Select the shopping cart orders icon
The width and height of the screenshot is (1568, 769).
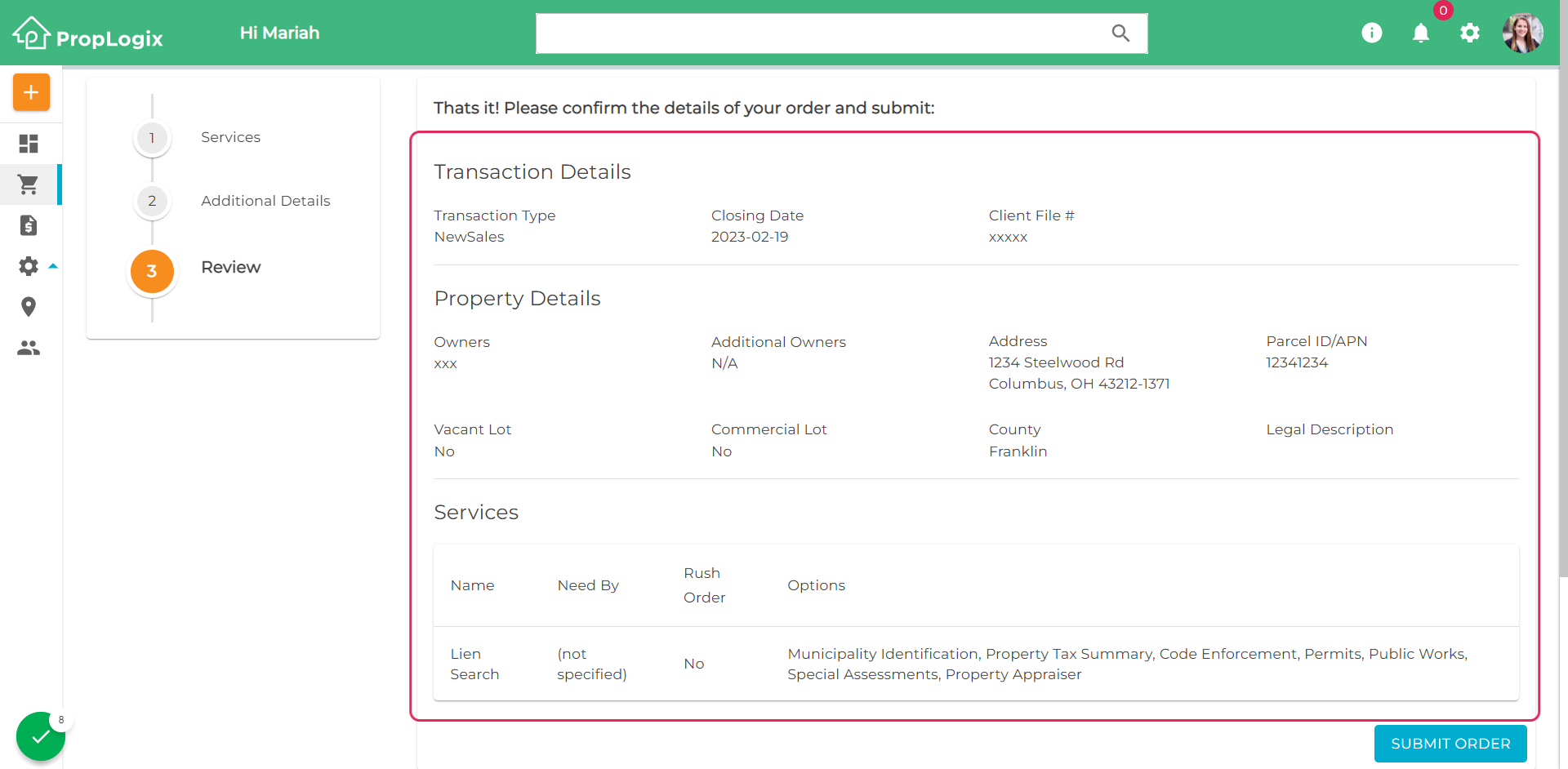point(29,184)
